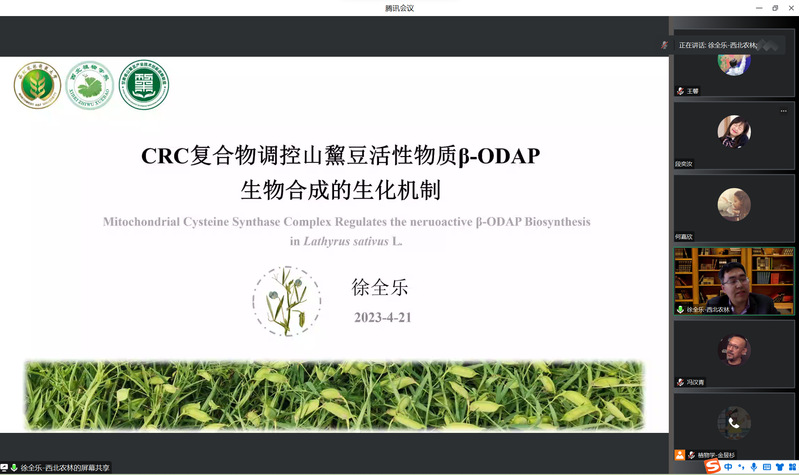
Task: Maximize the Tencent Meeting window
Action: coord(773,8)
